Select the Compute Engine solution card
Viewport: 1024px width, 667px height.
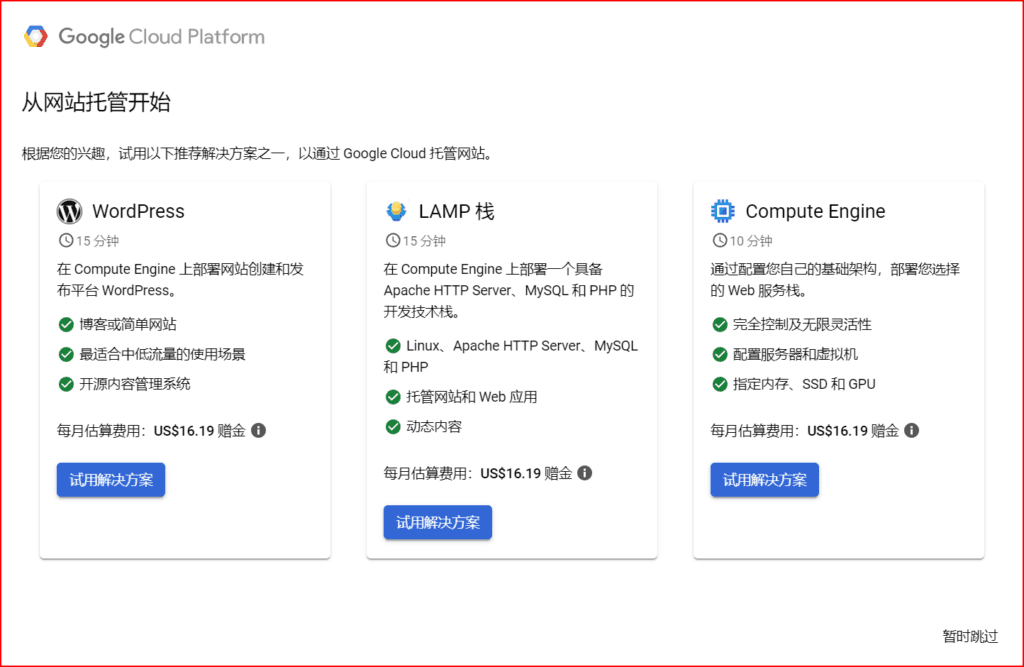[838, 368]
